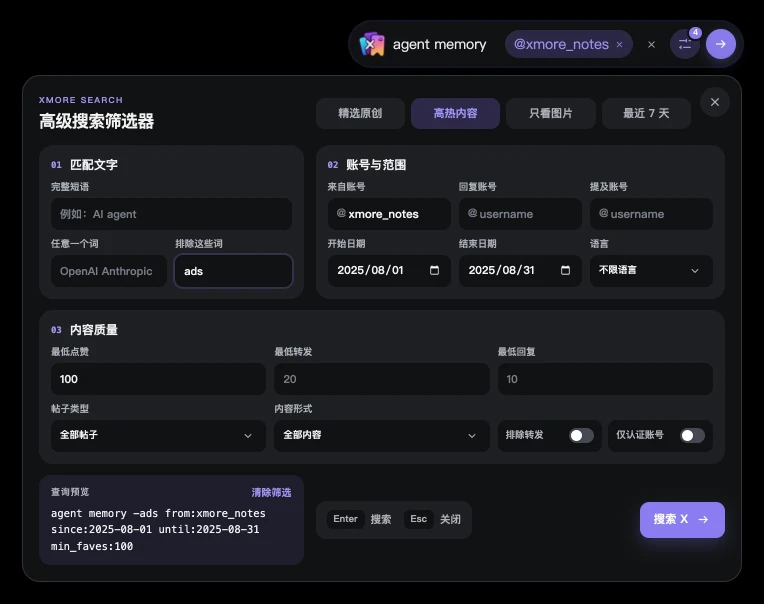Focus the 回复账号 username field
The image size is (764, 604).
[520, 214]
